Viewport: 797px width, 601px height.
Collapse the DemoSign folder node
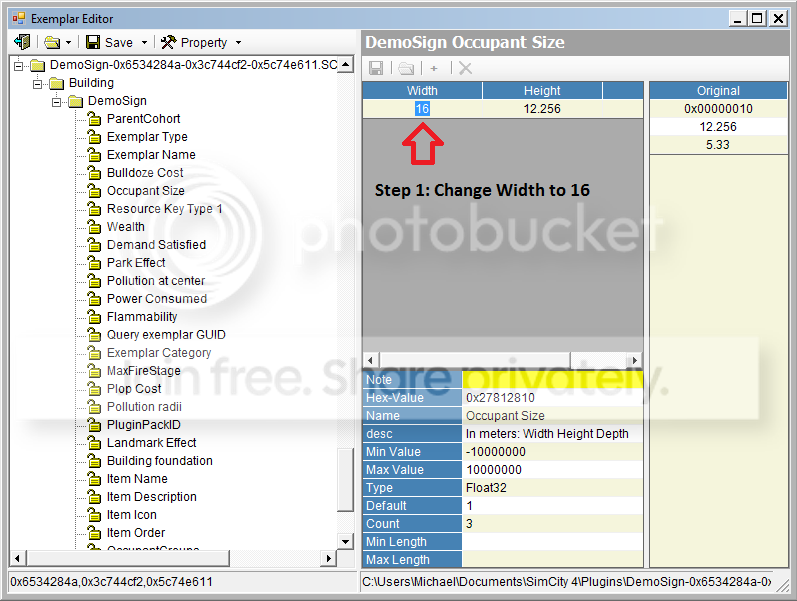pyautogui.click(x=56, y=102)
